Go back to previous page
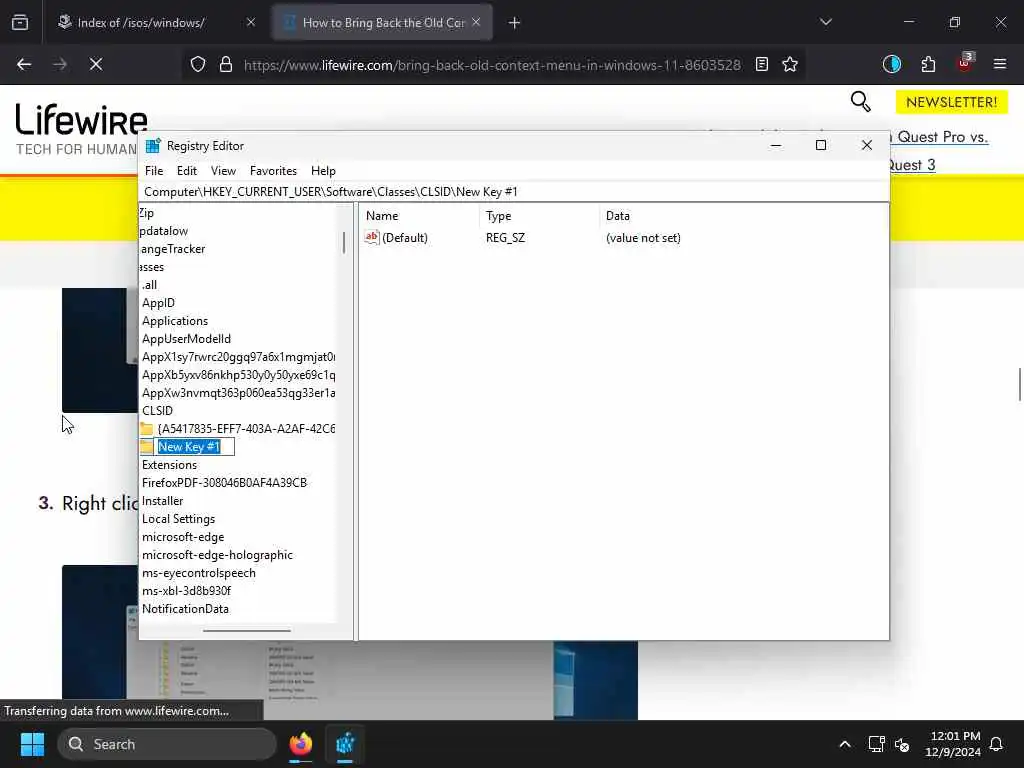1024x768 pixels. tap(24, 65)
